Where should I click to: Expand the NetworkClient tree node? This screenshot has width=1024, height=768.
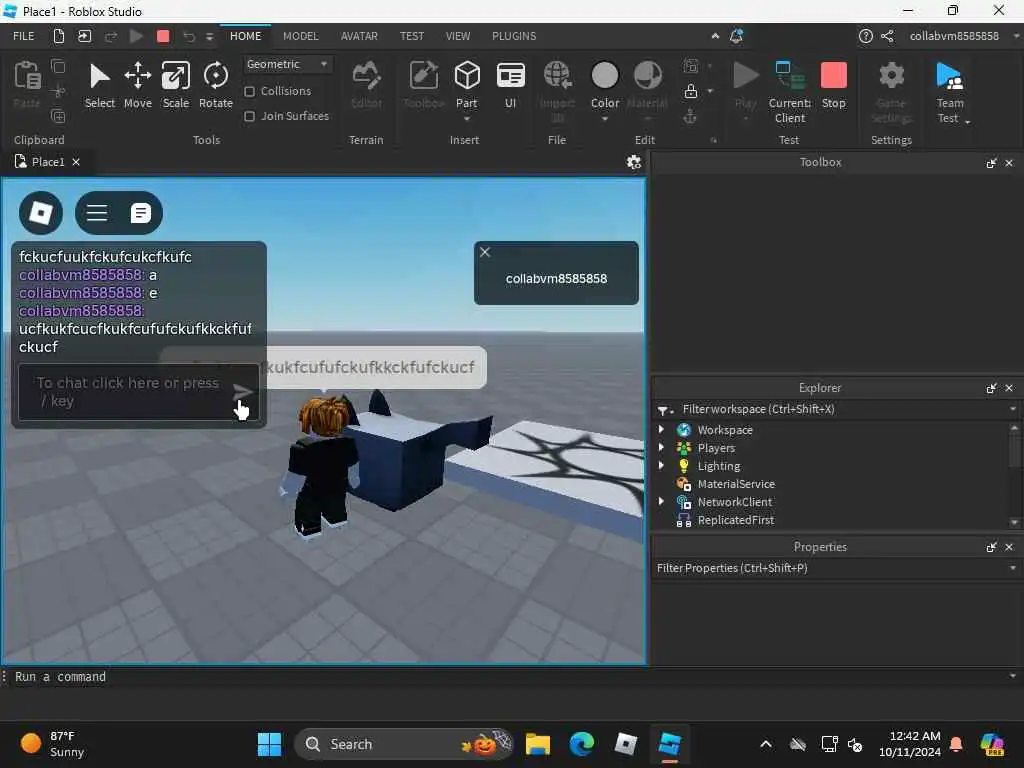[661, 502]
